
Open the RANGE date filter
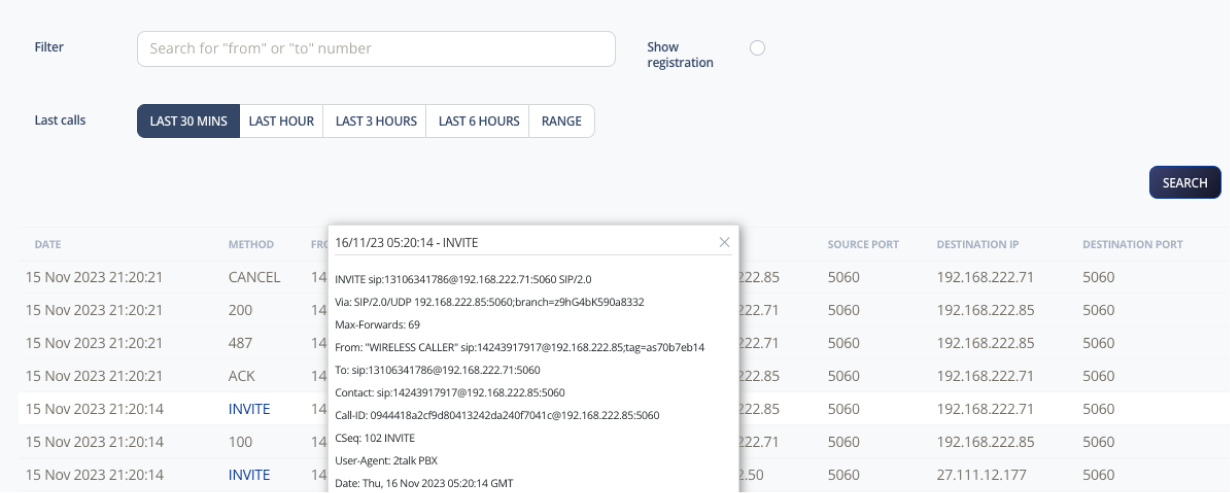[561, 121]
